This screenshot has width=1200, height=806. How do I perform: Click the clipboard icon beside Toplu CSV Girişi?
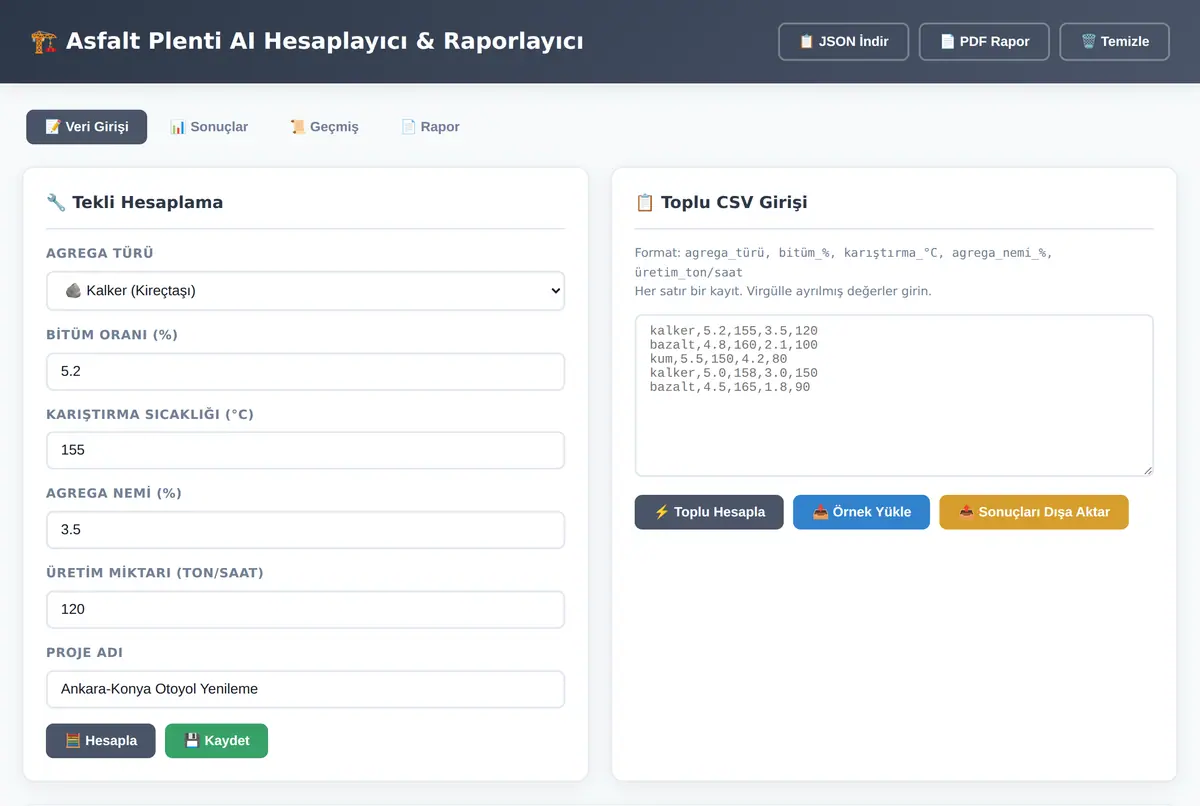645,202
